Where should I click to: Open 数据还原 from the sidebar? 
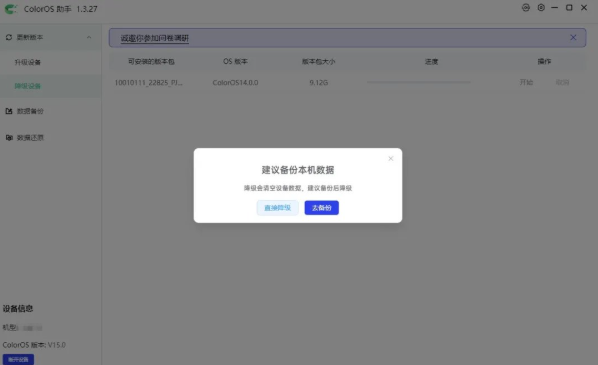coord(30,138)
